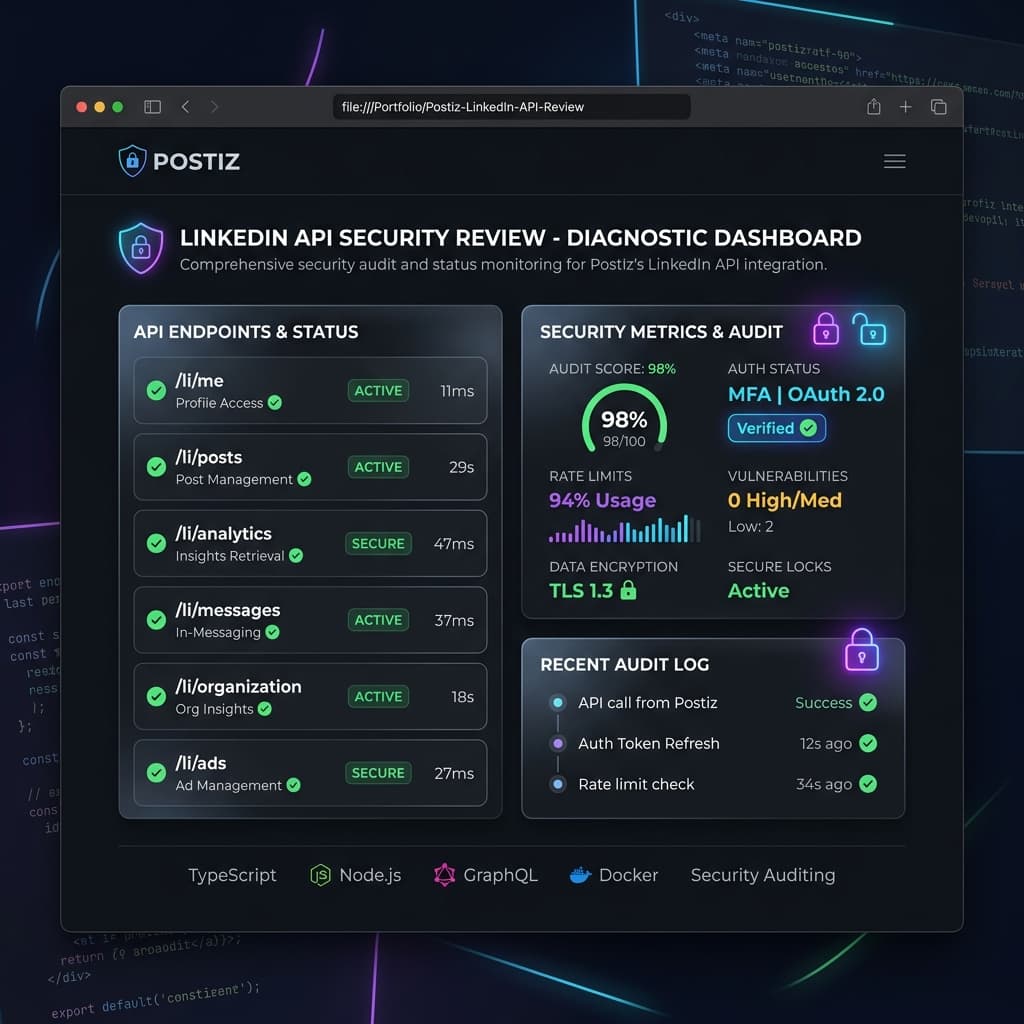The image size is (1024, 1024).
Task: Click the MFA | OAuth 2.0 text
Action: 806,394
